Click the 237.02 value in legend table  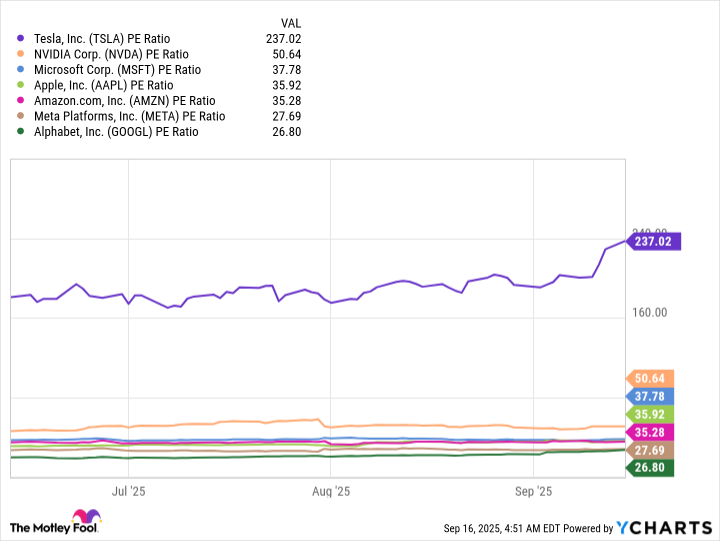(x=283, y=39)
